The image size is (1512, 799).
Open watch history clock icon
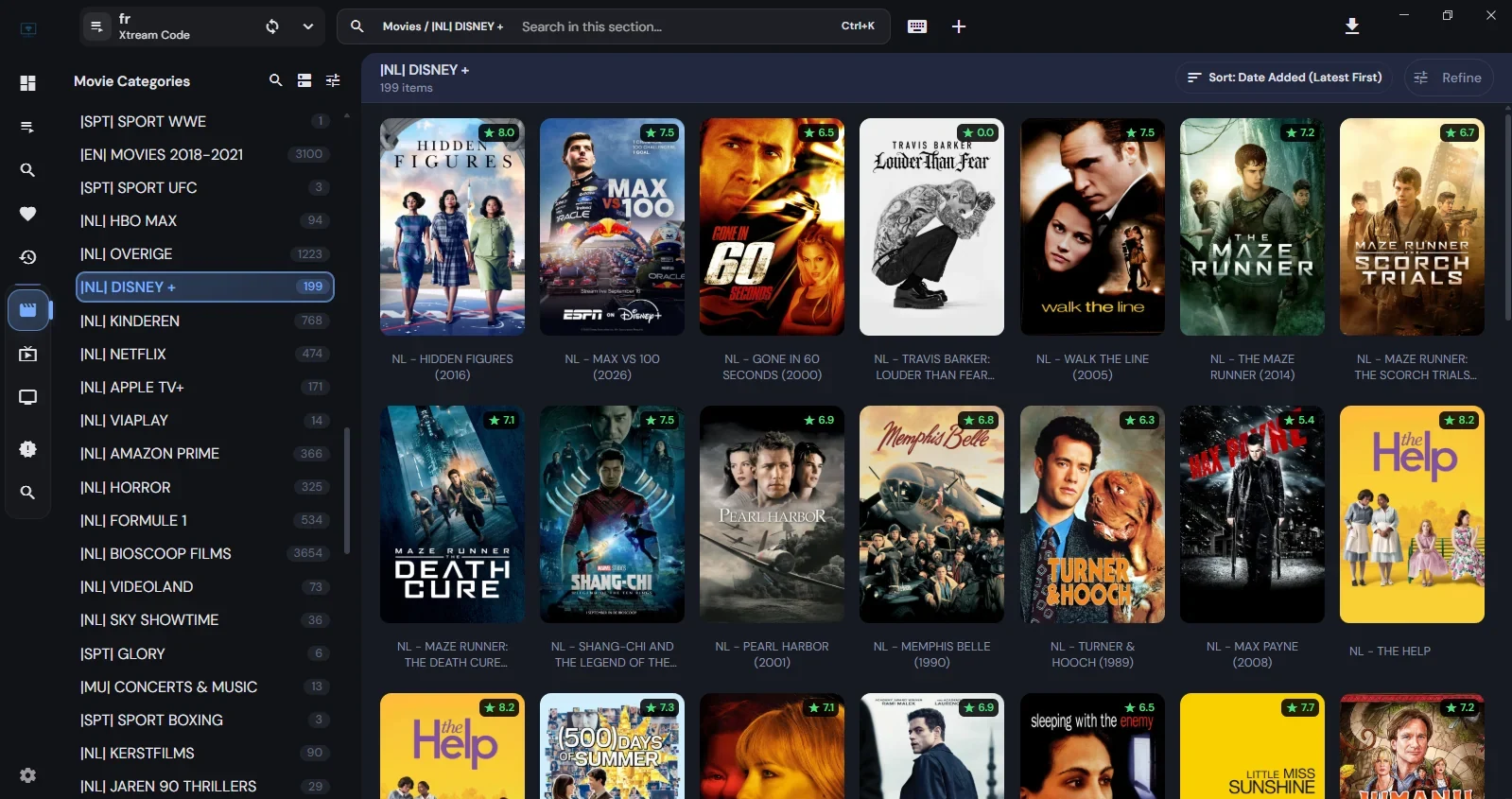click(27, 257)
